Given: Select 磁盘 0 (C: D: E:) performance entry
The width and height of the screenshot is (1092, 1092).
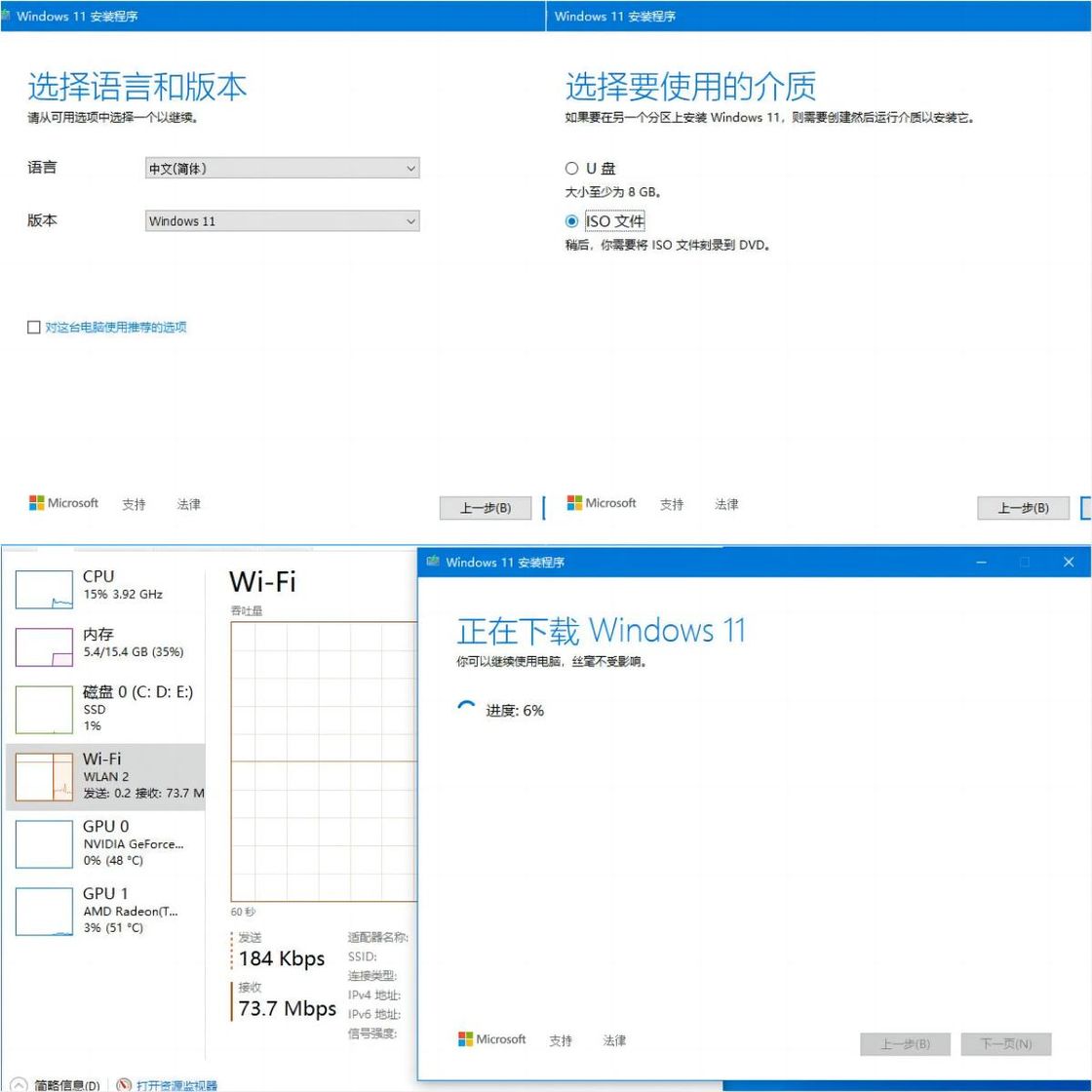Looking at the screenshot, I should 106,709.
